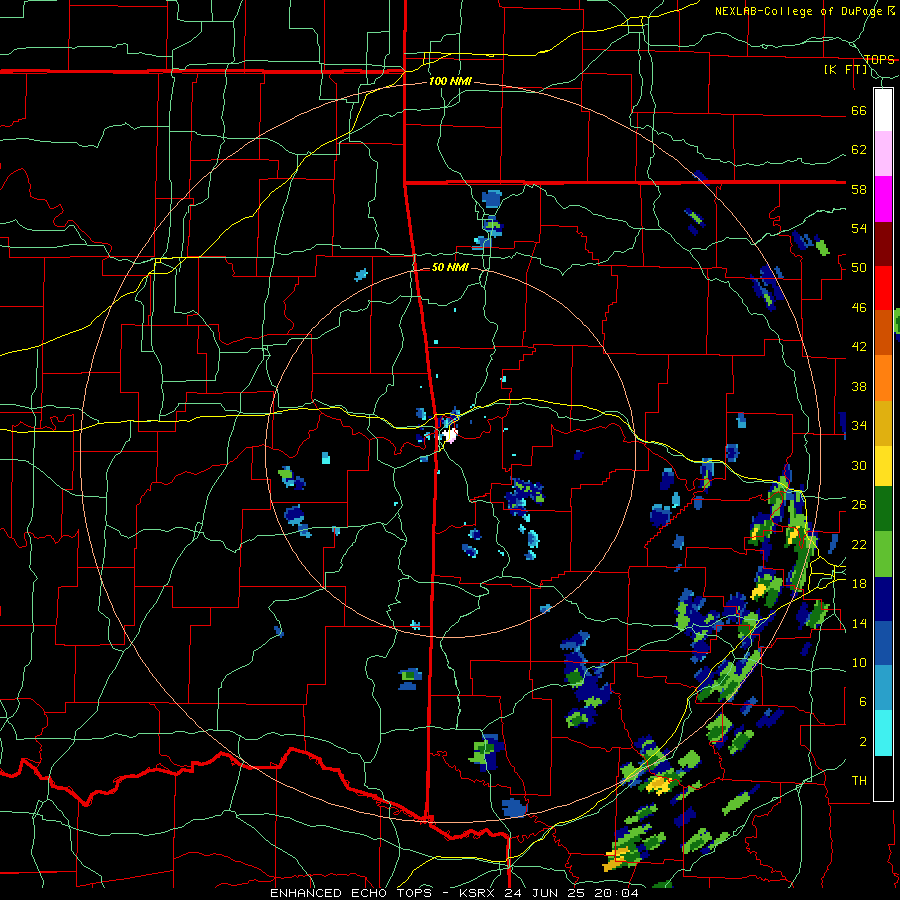Viewport: 900px width, 900px height.
Task: Click the "TOPS" legend heading
Action: pyautogui.click(x=879, y=60)
